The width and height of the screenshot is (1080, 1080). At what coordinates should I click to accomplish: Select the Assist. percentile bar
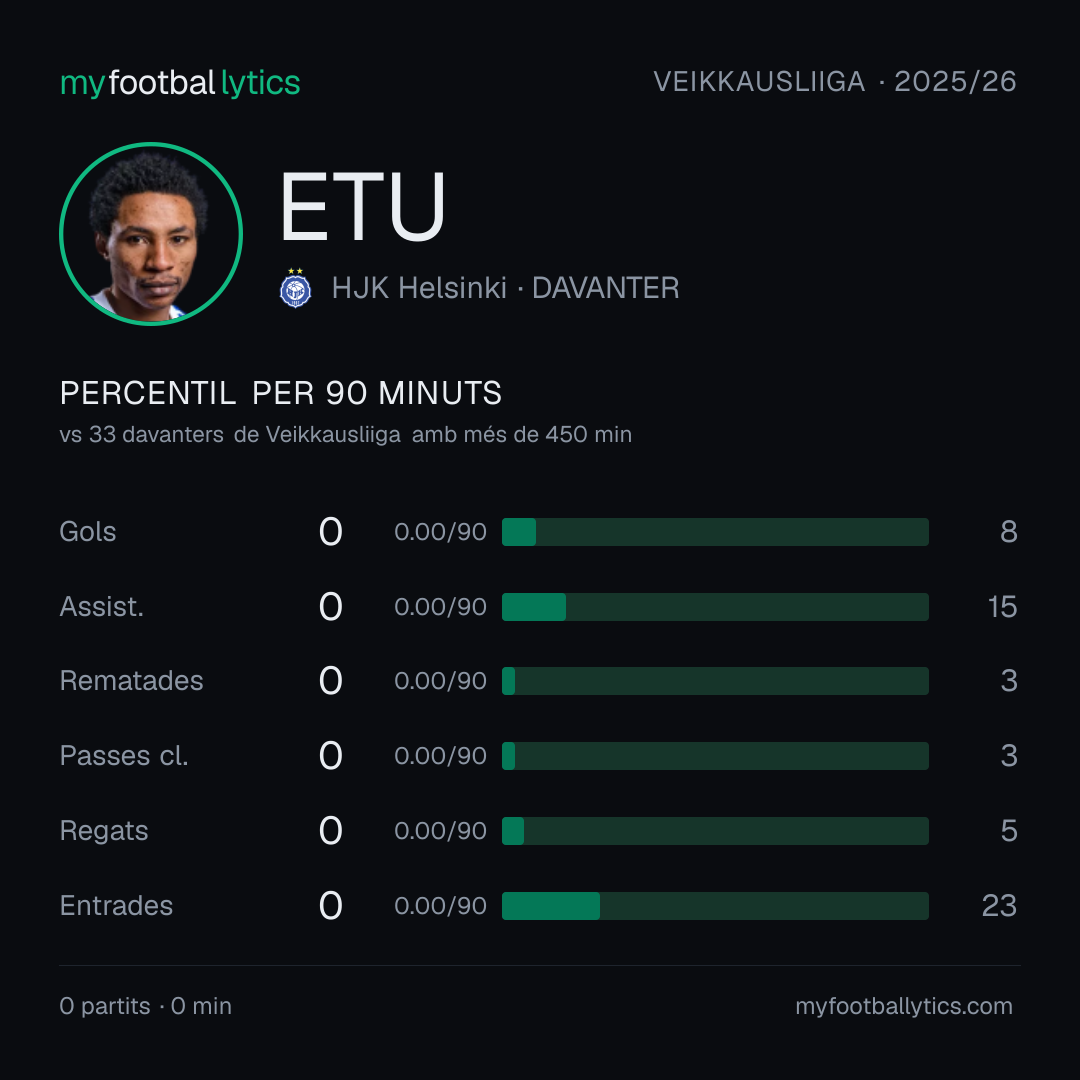[x=715, y=607]
